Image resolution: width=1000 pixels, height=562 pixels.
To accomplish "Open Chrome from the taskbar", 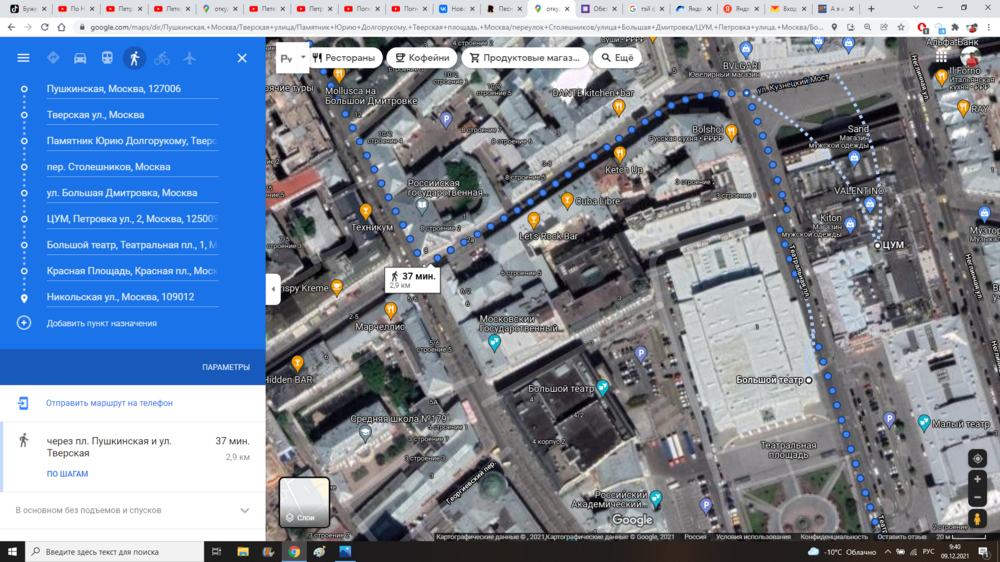I will point(294,552).
